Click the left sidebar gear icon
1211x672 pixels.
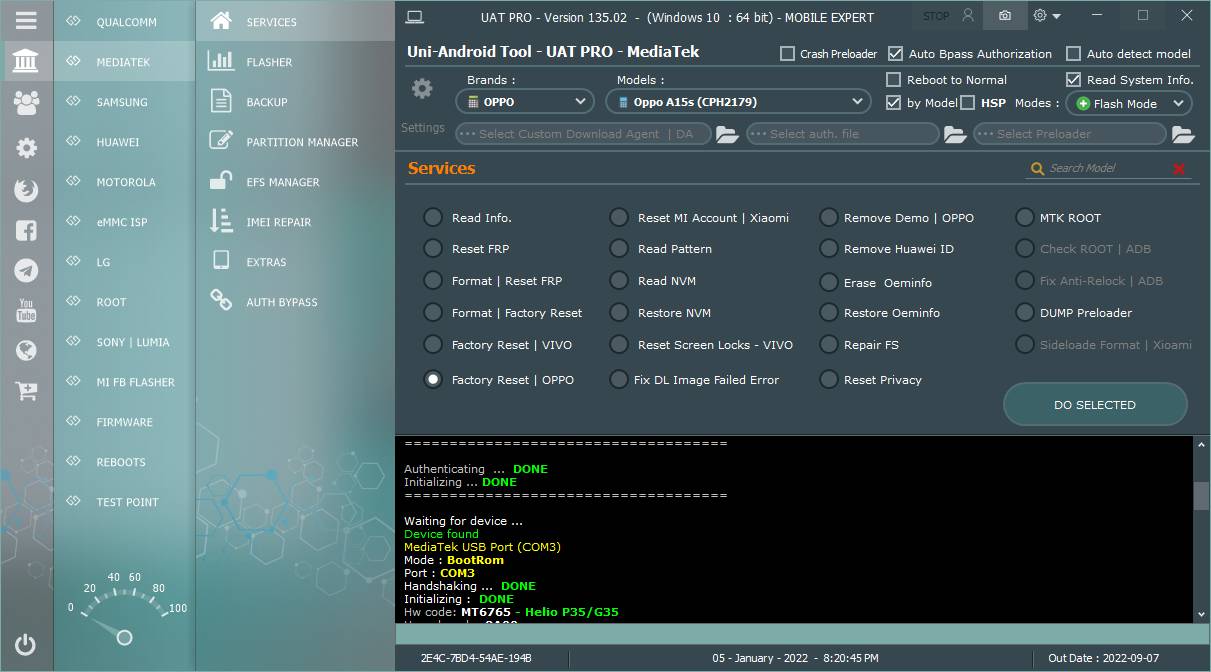[x=26, y=148]
